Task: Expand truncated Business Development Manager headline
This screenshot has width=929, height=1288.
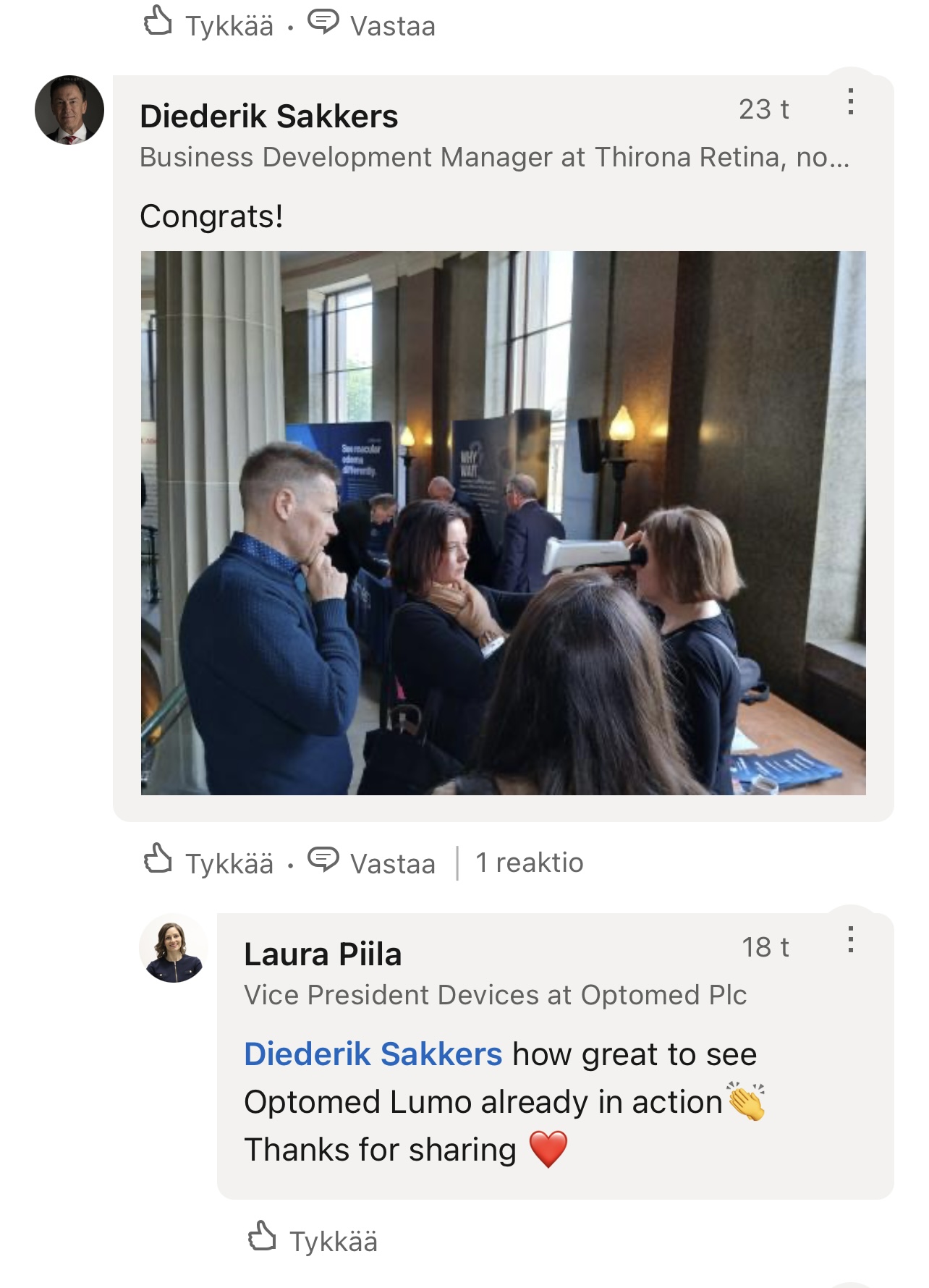Action: (x=495, y=157)
